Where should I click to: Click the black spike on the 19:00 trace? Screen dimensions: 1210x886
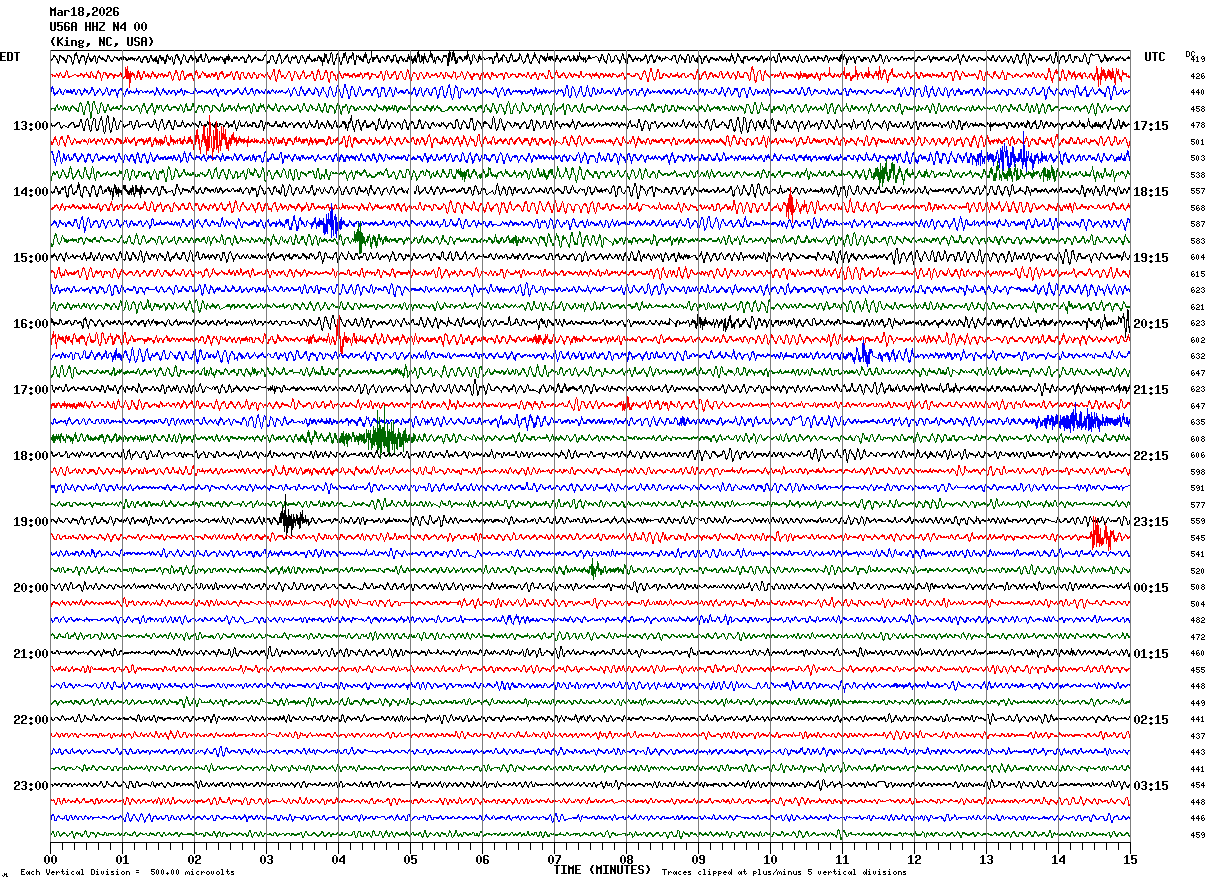(291, 519)
